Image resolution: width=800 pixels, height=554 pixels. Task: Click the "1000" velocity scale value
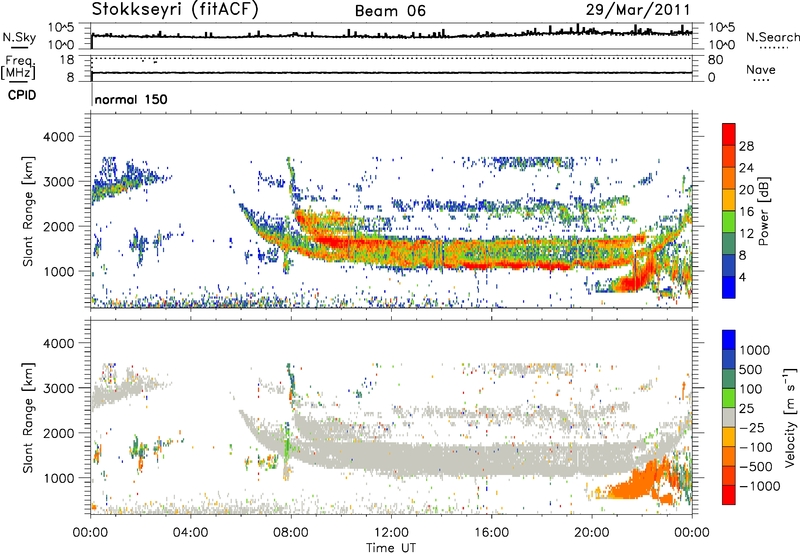coord(755,350)
